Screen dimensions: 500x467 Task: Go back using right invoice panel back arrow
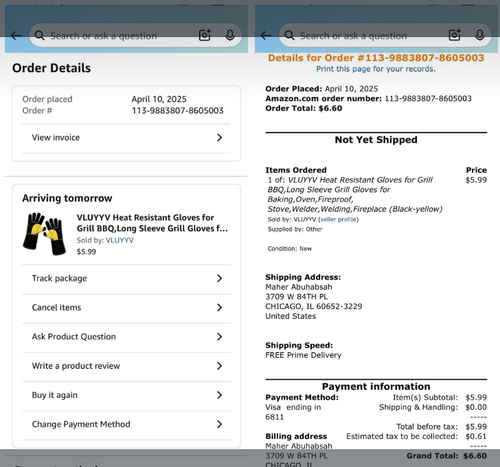pos(266,36)
